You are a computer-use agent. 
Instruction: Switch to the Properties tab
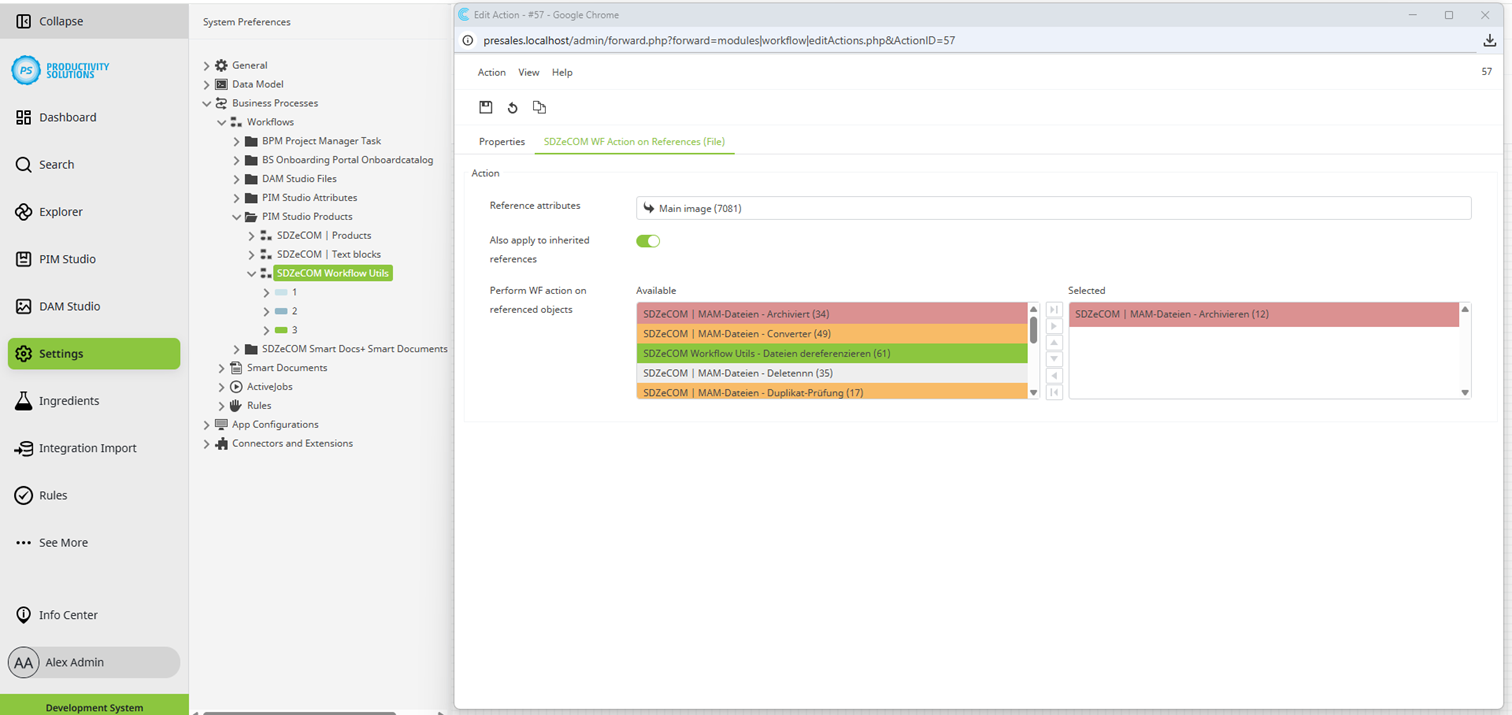tap(501, 142)
